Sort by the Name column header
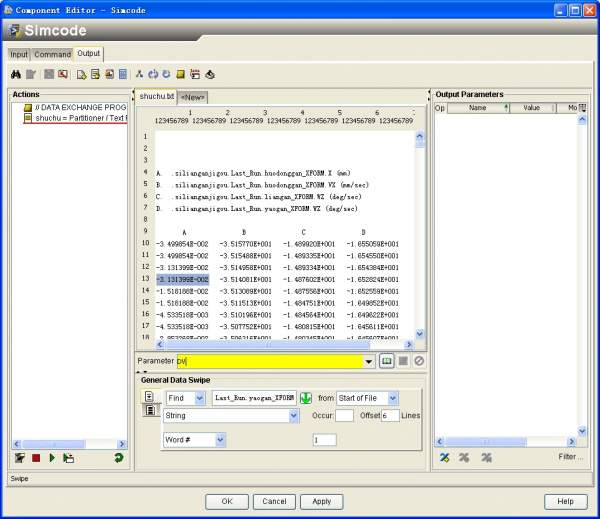Viewport: 600px width, 519px height. [478, 108]
